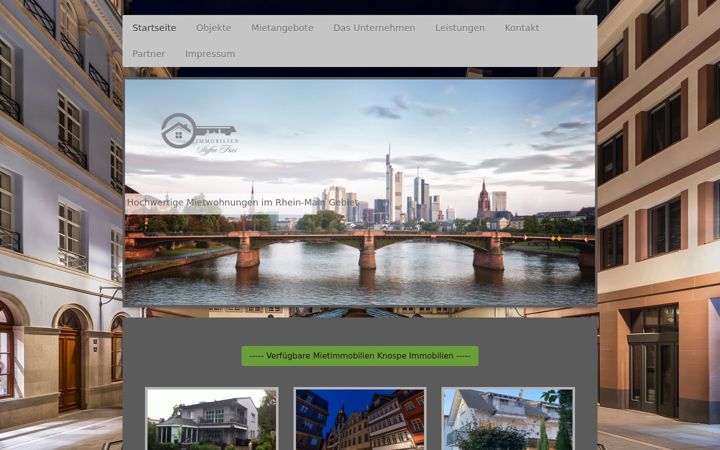Open Mietangebote in the navigation
The width and height of the screenshot is (720, 450).
click(x=282, y=28)
